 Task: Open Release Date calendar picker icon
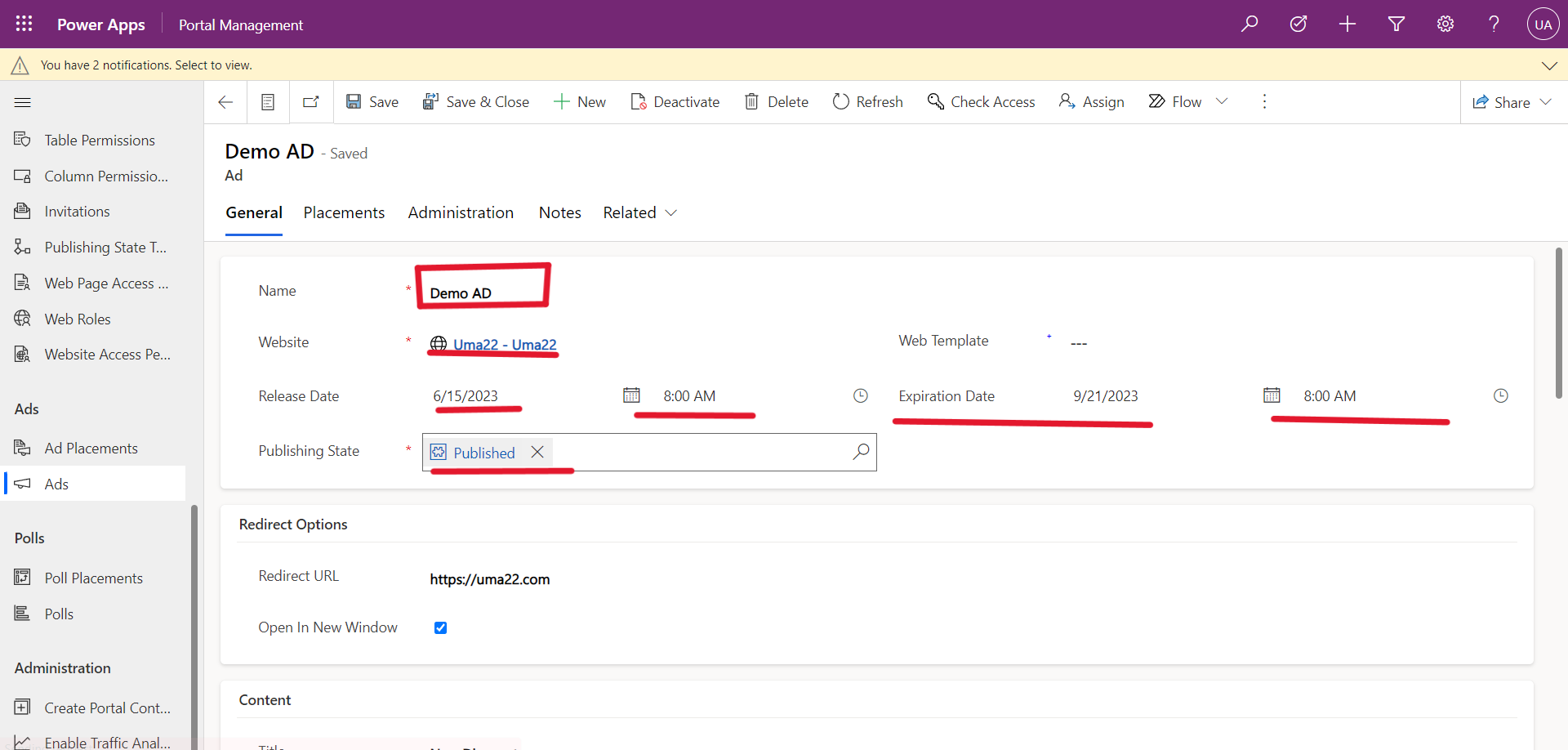(631, 395)
